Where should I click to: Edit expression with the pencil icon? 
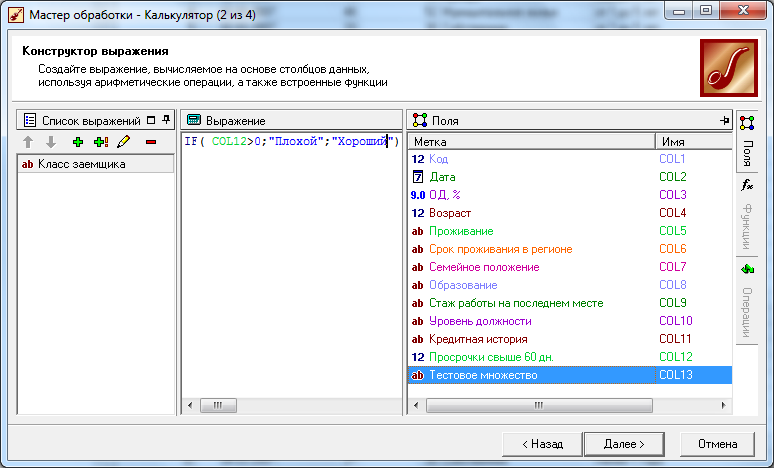(x=123, y=142)
